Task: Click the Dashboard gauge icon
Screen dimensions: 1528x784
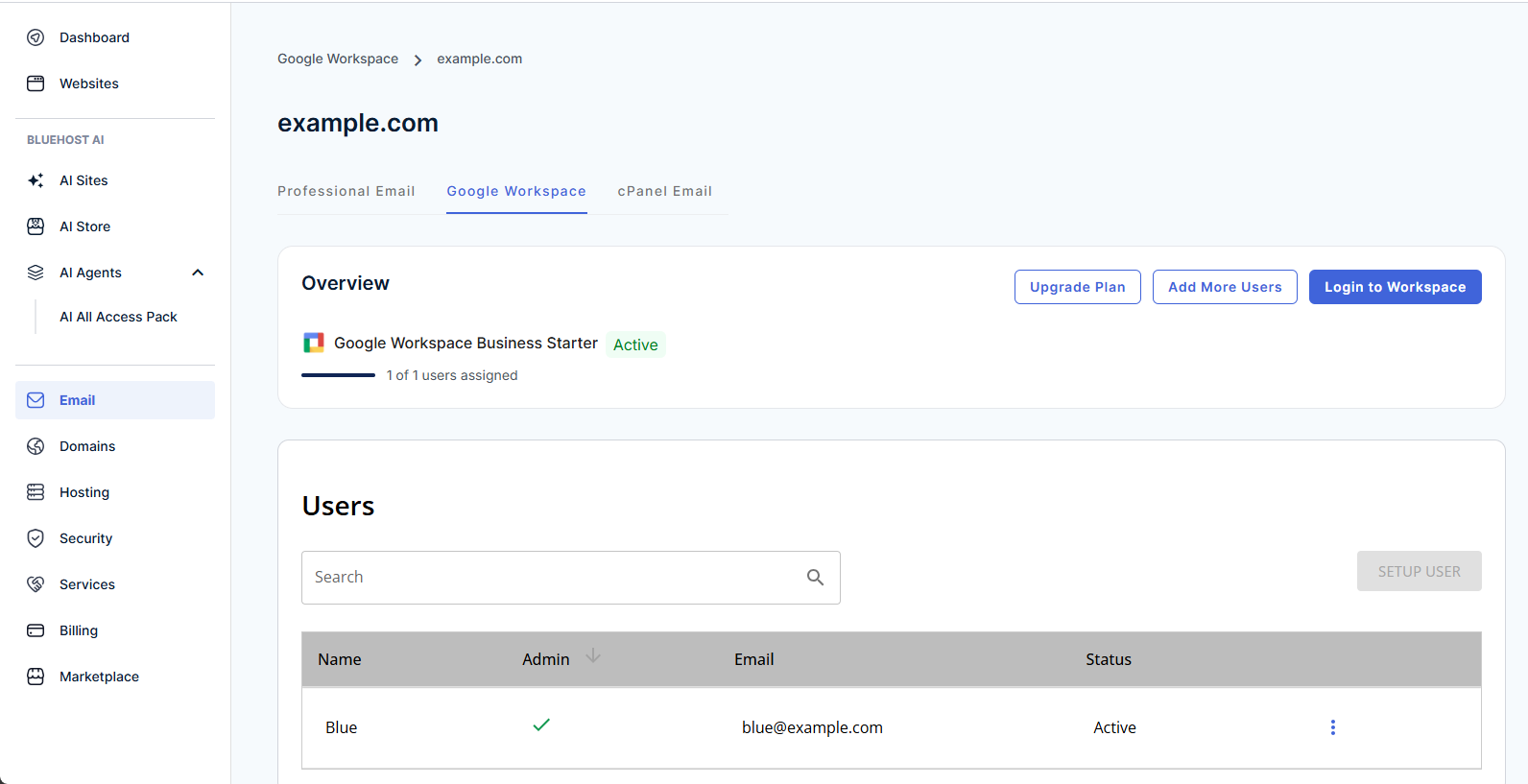Action: pos(36,37)
